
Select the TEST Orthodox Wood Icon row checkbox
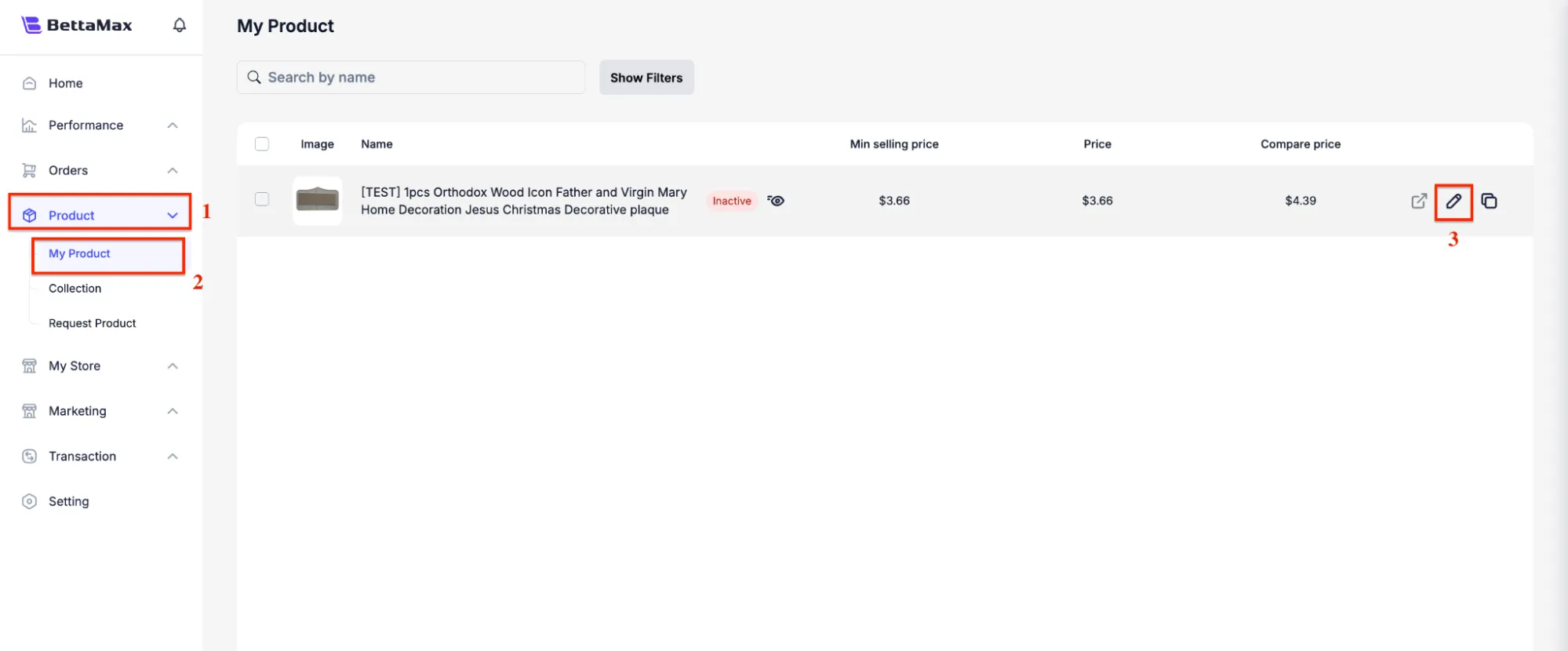262,199
